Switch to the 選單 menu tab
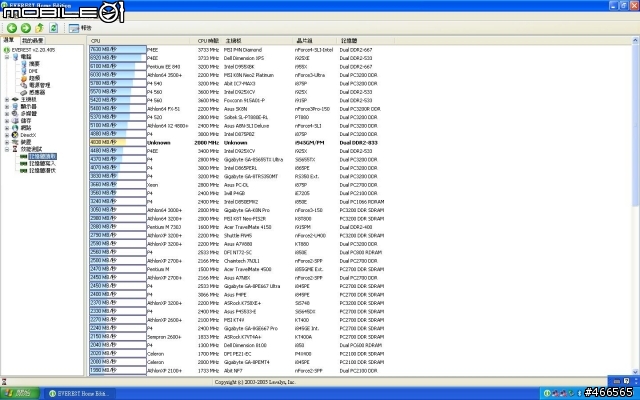Viewport: 640px width, 400px height. click(x=9, y=40)
